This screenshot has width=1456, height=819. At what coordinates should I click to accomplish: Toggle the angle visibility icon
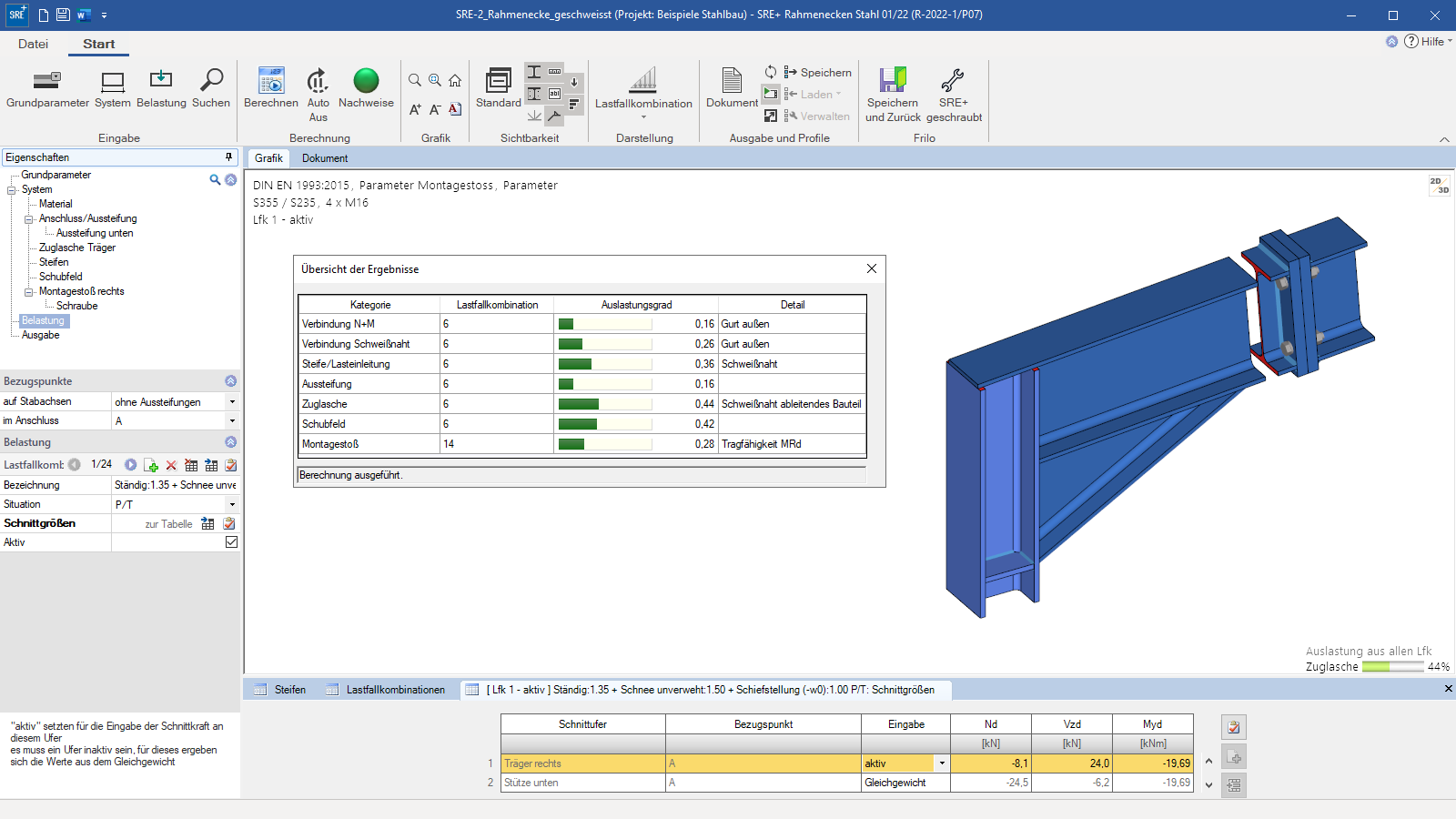[x=554, y=116]
